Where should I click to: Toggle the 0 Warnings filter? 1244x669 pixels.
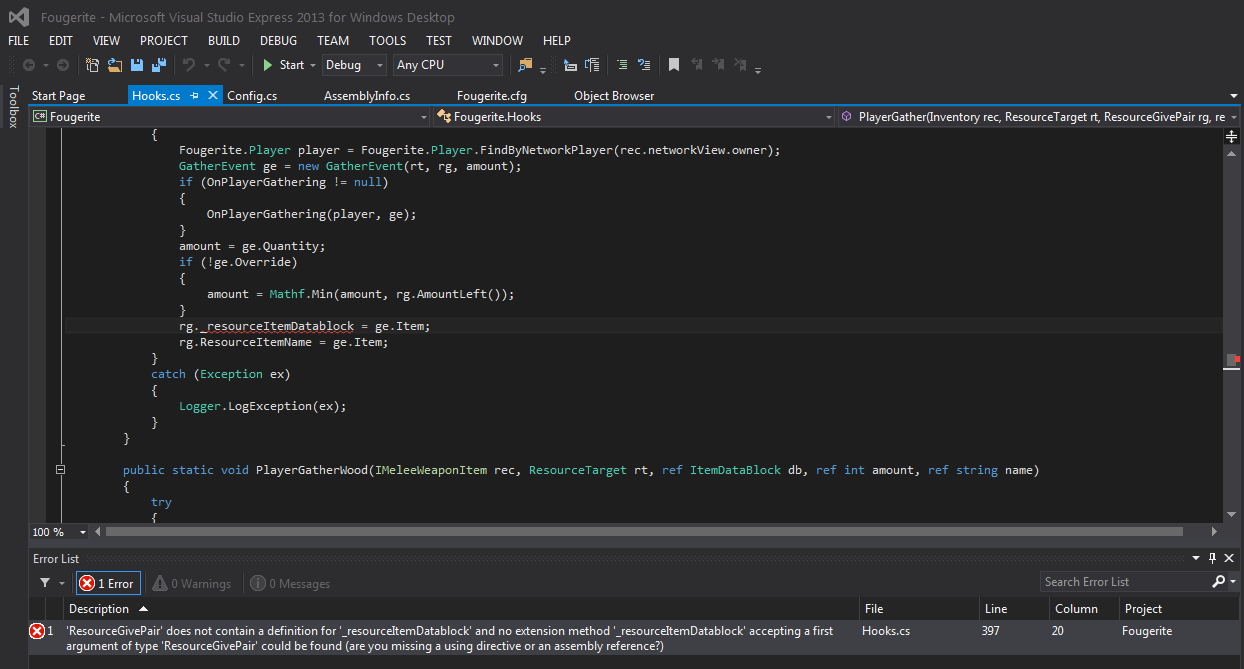191,583
